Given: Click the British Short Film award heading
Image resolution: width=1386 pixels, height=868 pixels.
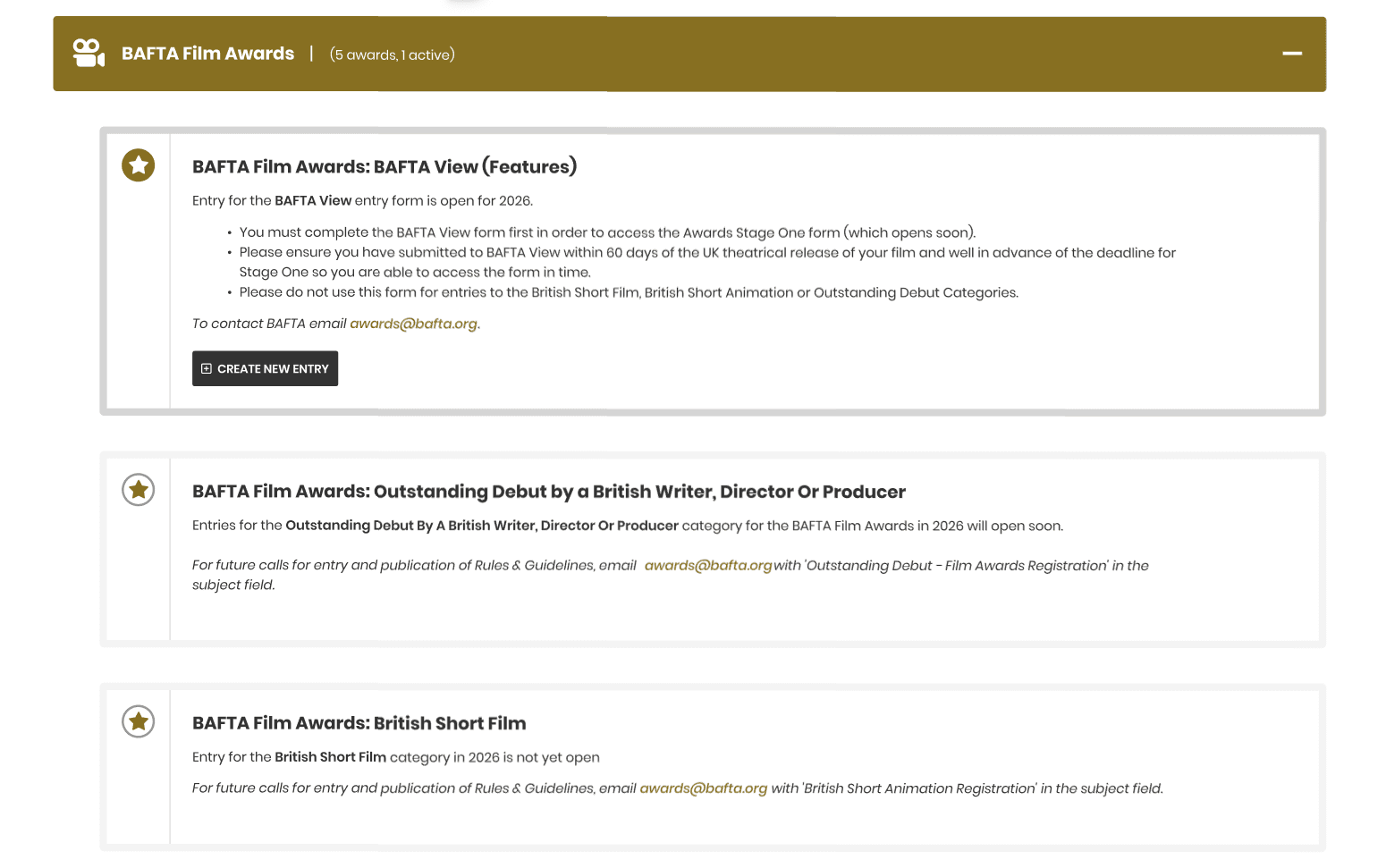Looking at the screenshot, I should [x=359, y=723].
